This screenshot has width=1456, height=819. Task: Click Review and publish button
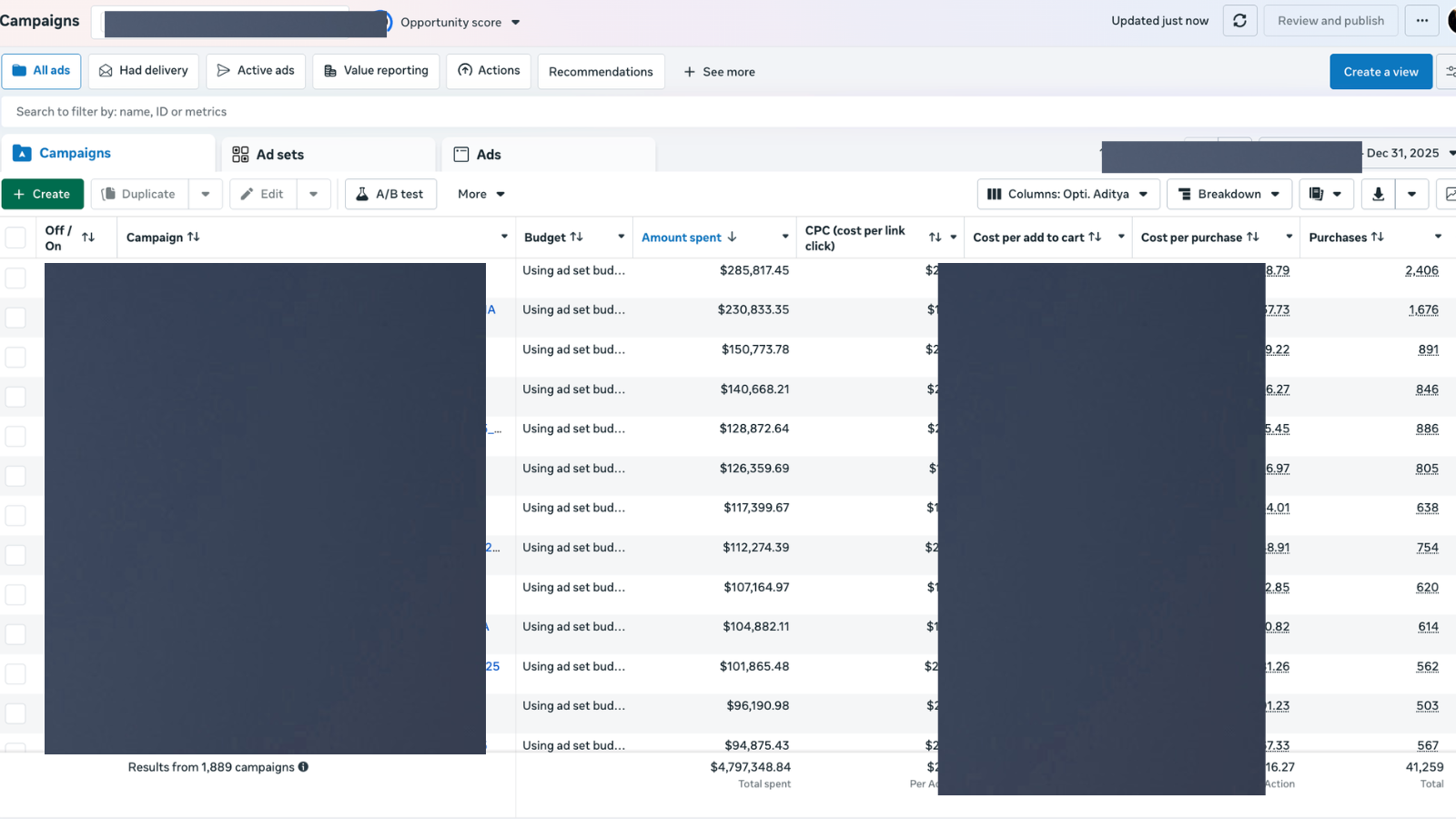coord(1330,21)
